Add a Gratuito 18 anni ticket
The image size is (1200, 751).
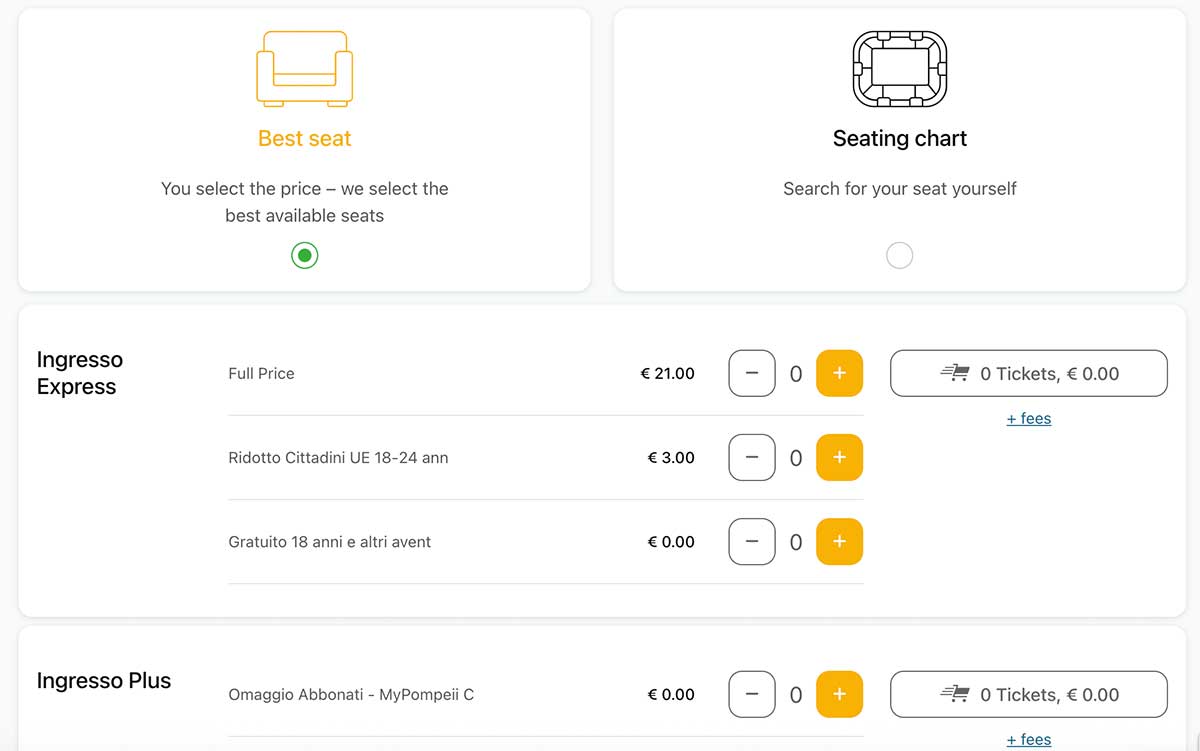pos(839,542)
